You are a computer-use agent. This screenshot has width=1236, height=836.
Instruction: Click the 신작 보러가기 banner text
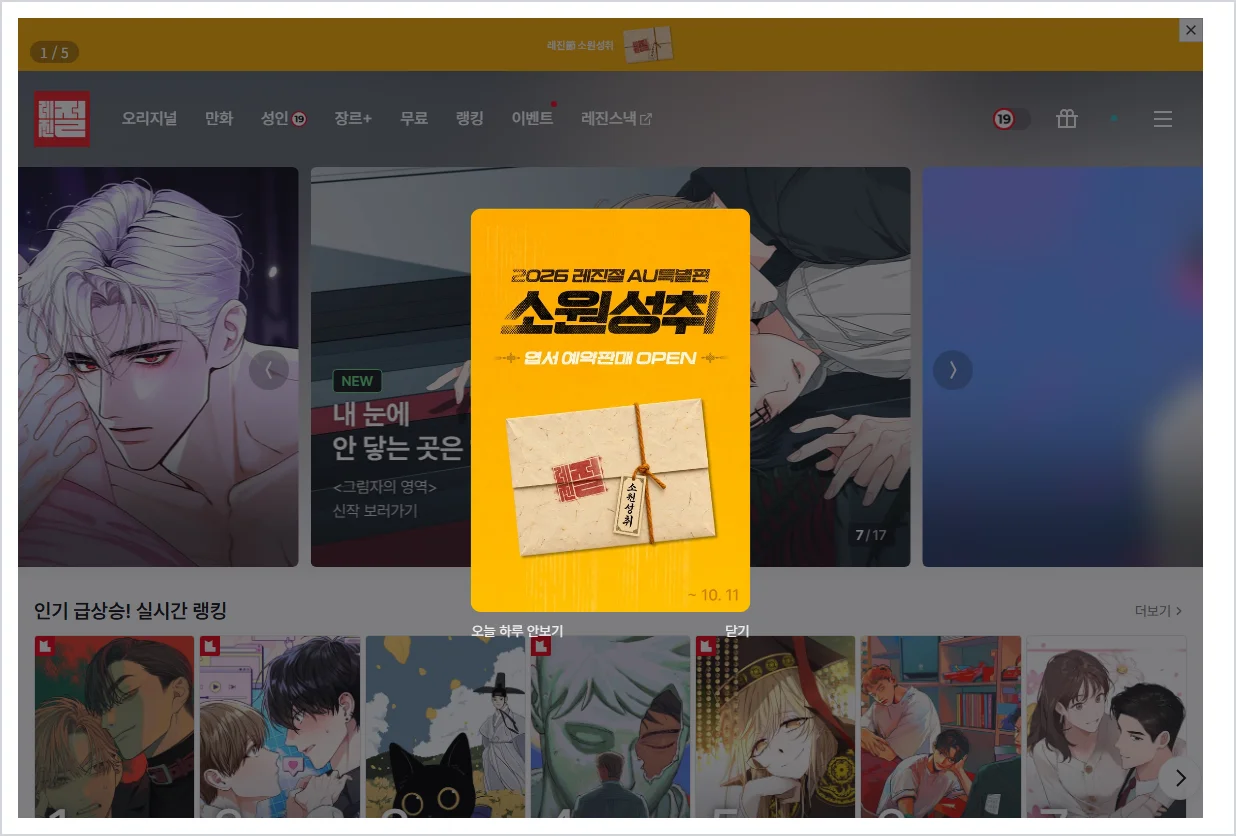pos(375,511)
